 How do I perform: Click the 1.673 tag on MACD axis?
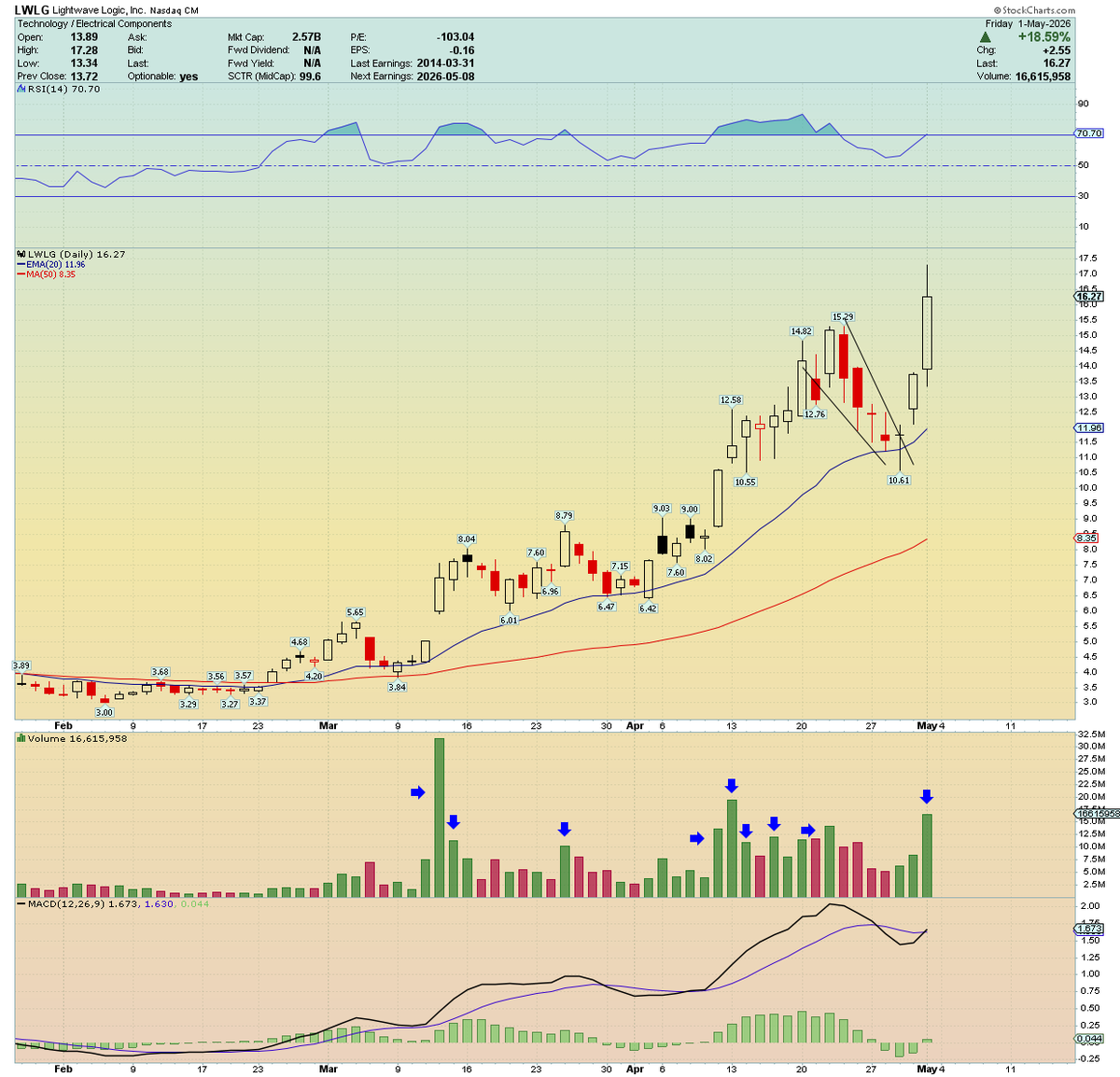click(1089, 929)
